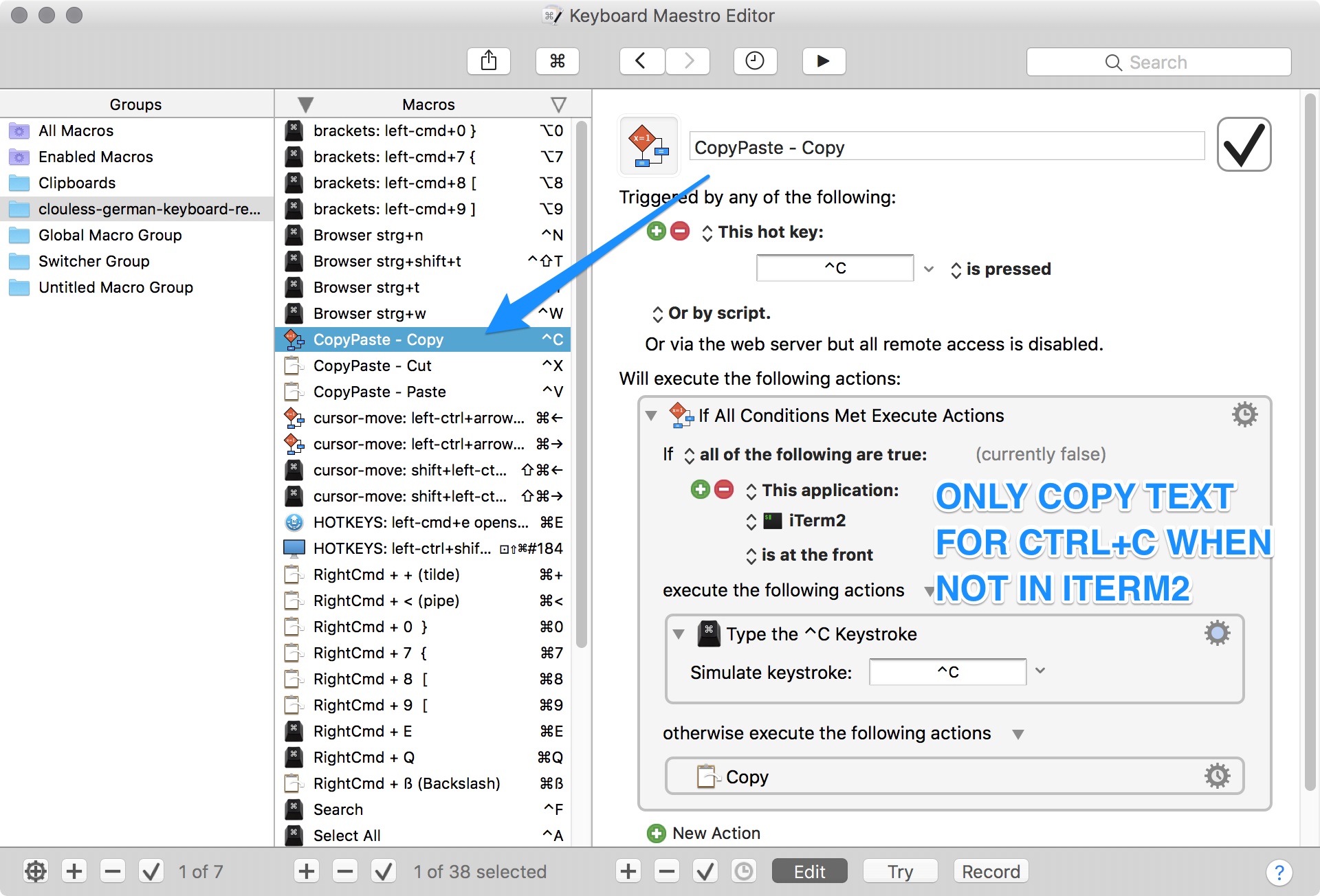Go back with the left arrow button

click(x=641, y=61)
